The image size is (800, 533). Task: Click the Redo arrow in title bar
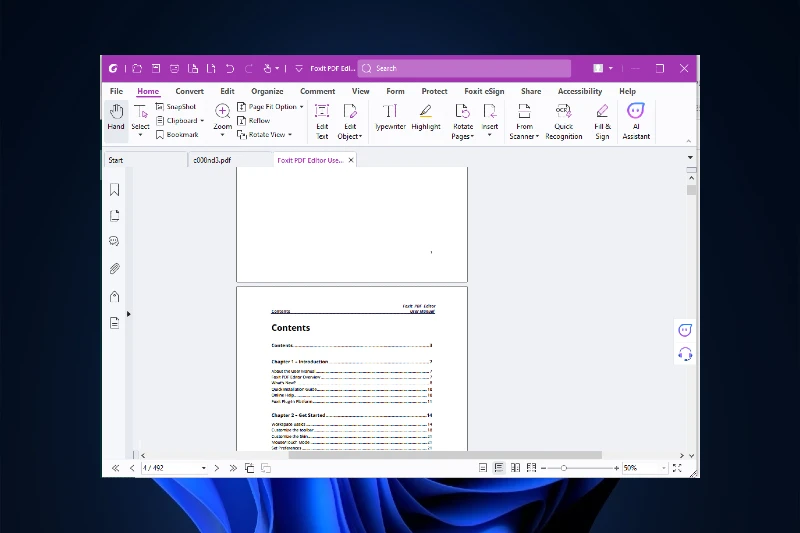pos(248,68)
